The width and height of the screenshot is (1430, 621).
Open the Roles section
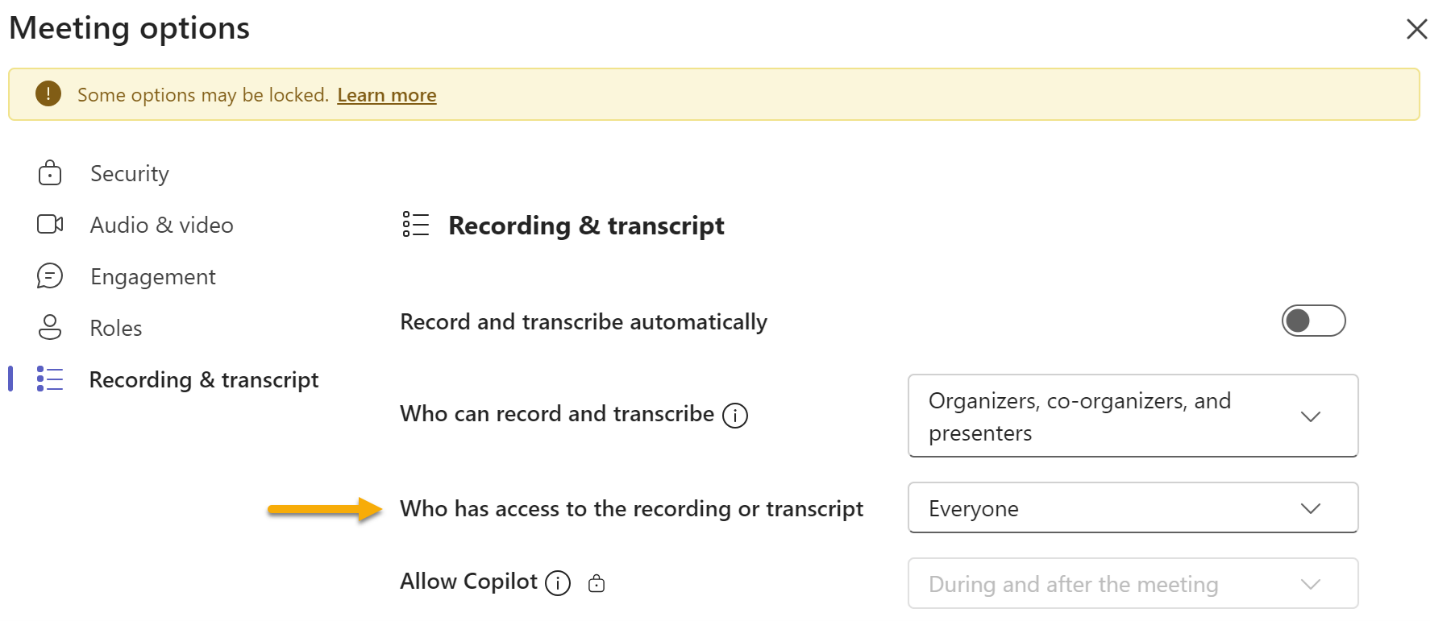(x=116, y=328)
